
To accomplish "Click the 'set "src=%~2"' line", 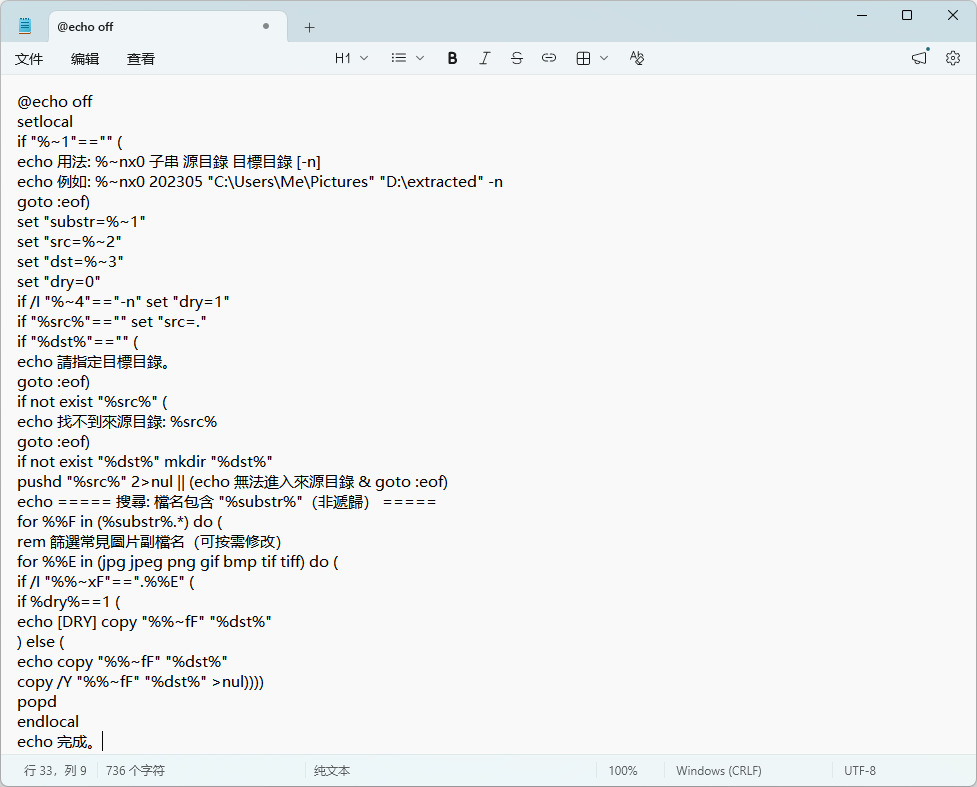I will [x=69, y=242].
